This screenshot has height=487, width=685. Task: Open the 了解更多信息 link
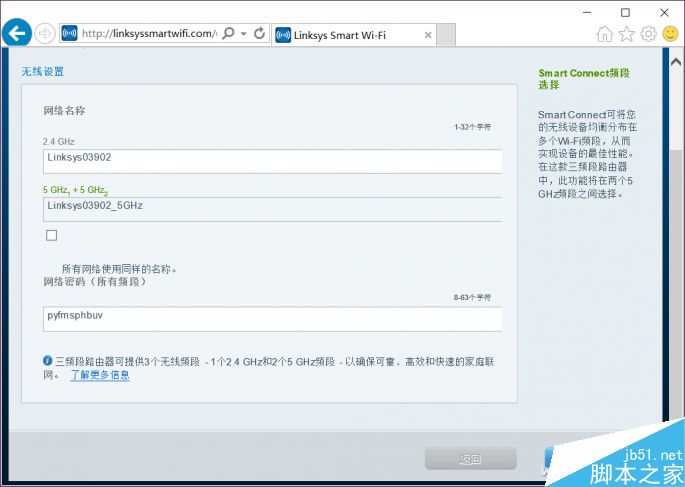(100, 375)
